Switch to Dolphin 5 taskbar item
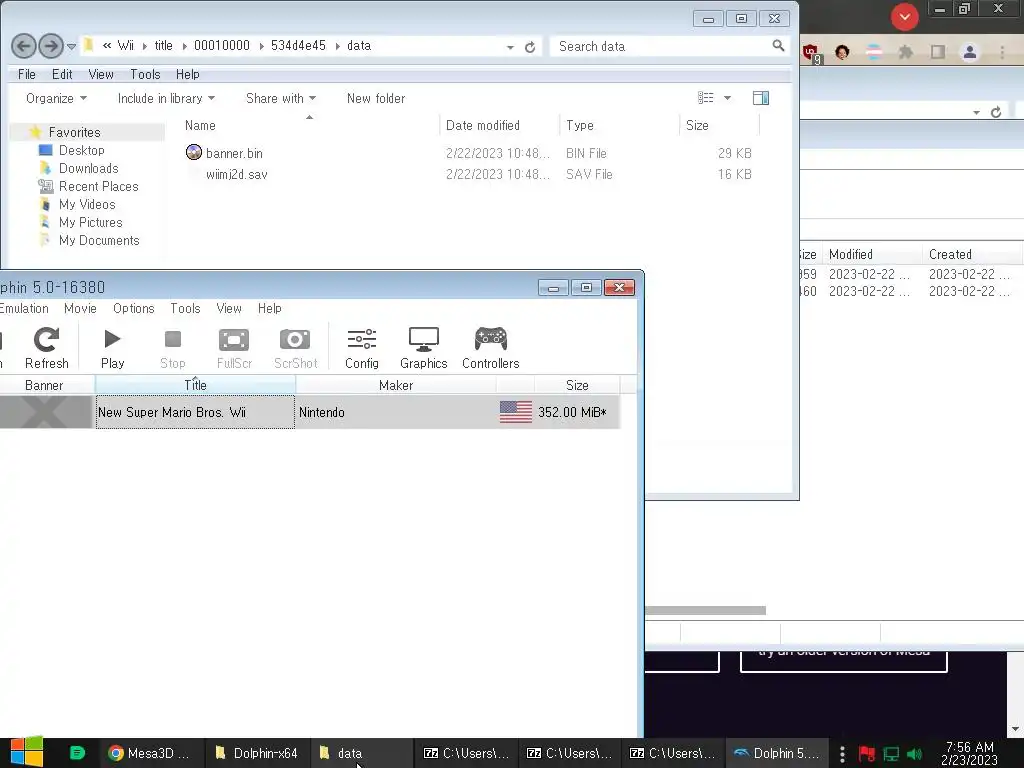This screenshot has height=768, width=1024. coord(777,753)
